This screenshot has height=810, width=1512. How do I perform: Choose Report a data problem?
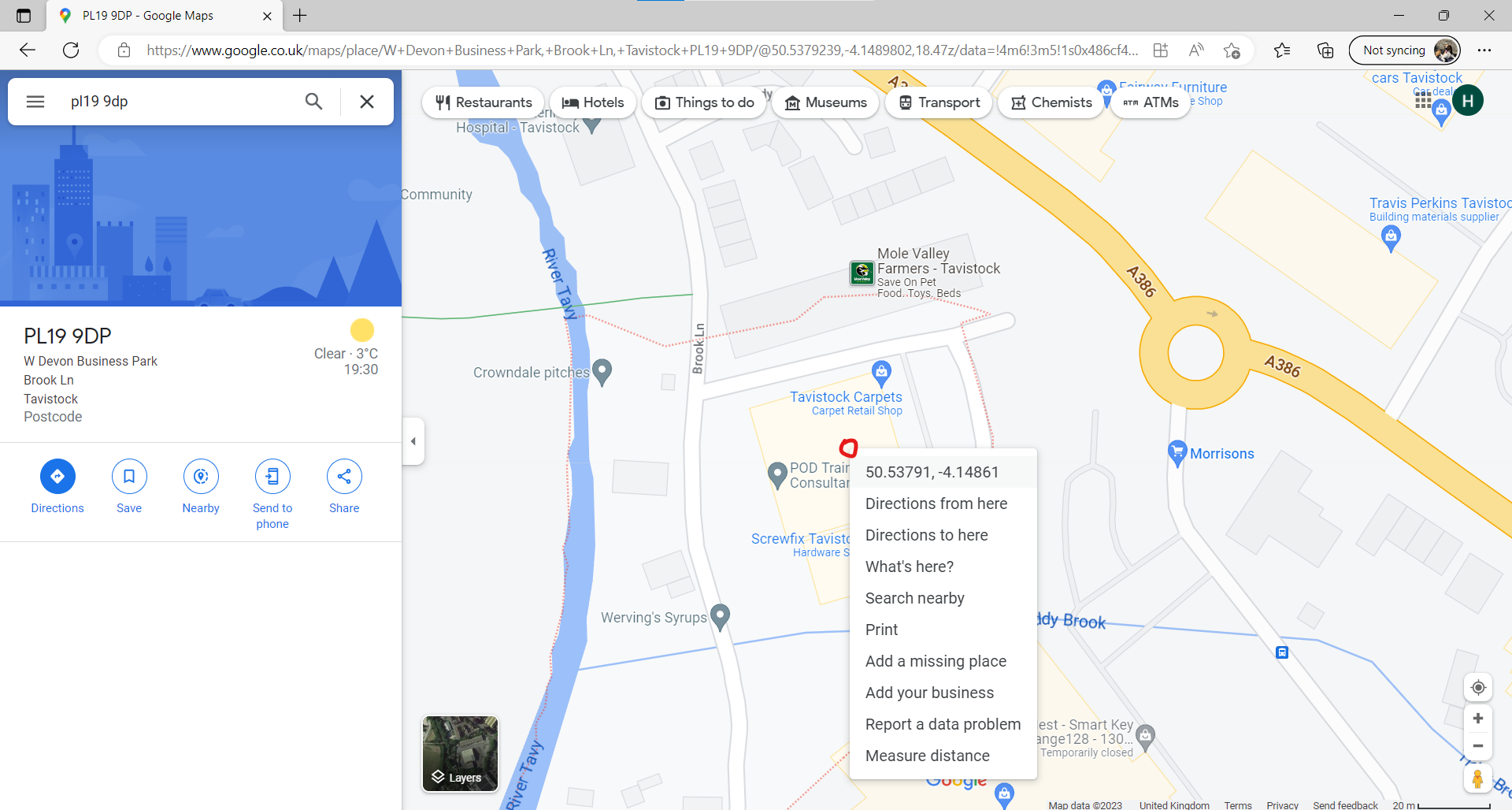pos(943,724)
